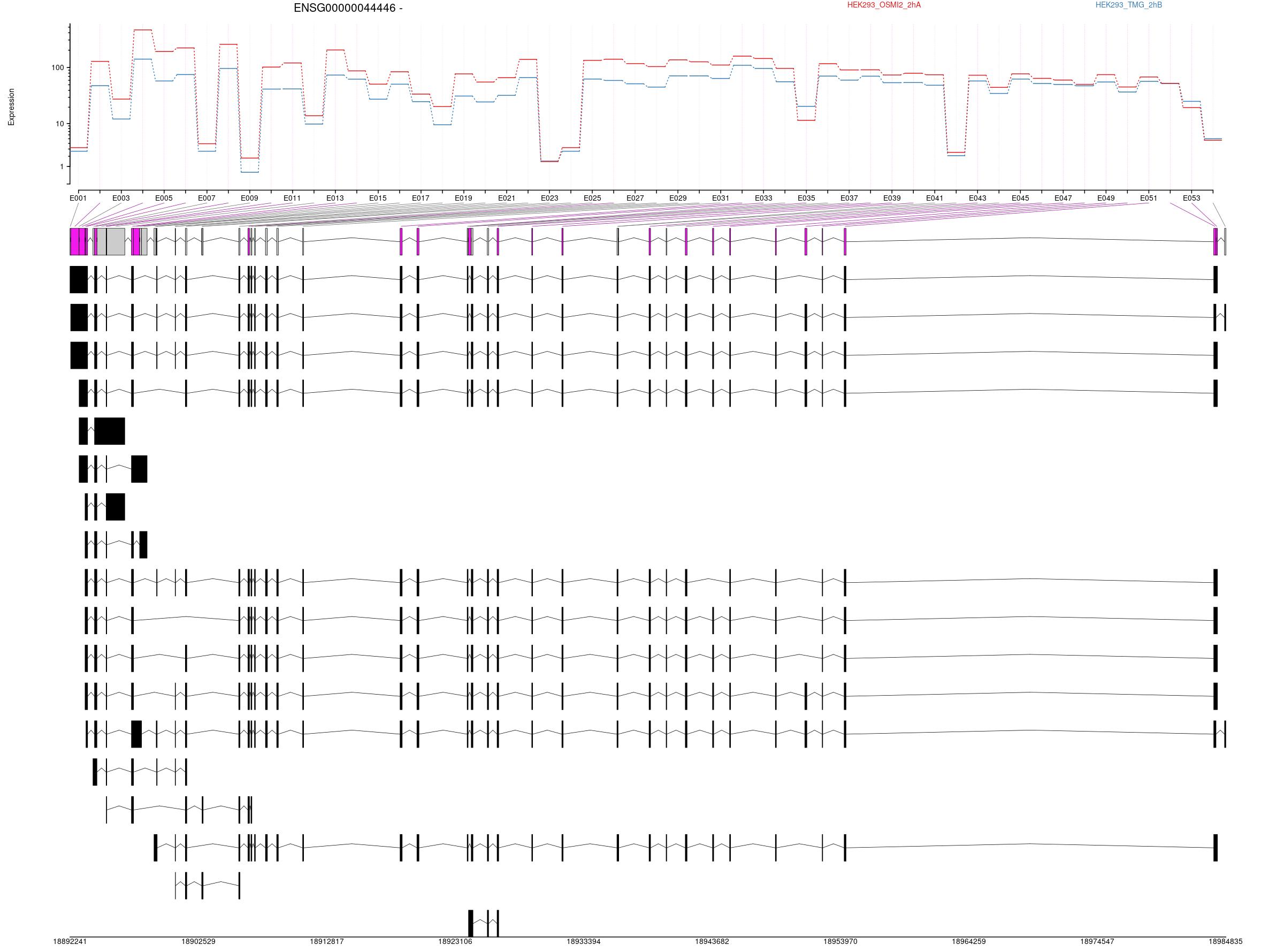1284x952 pixels.
Task: Click exon label E003
Action: [x=121, y=198]
